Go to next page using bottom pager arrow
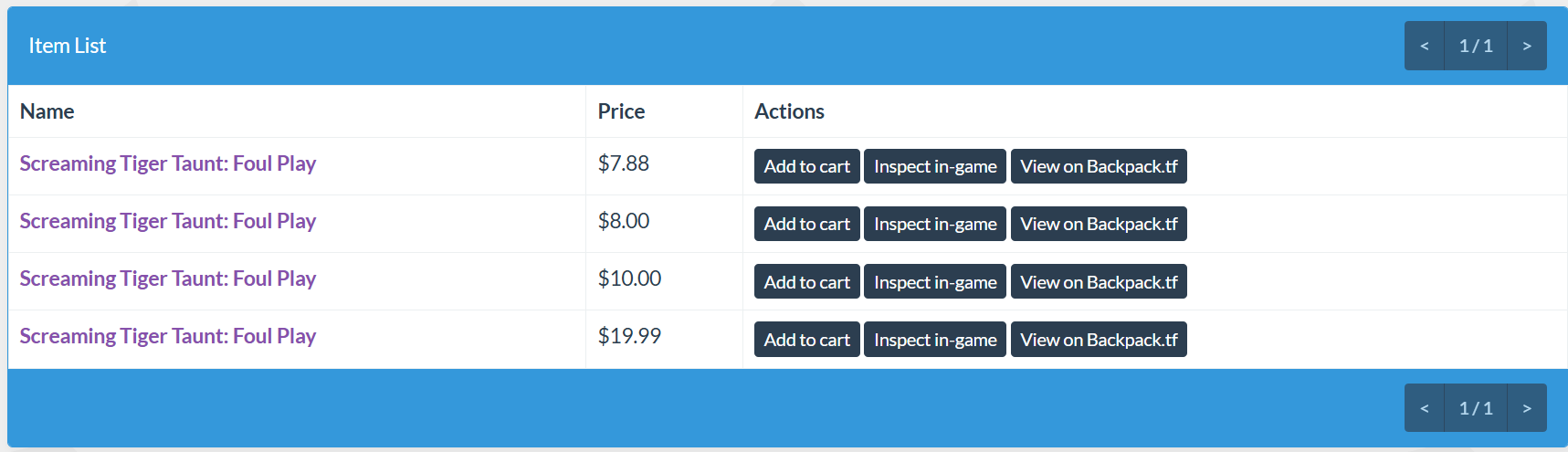Viewport: 1568px width, 452px height. pos(1527,408)
